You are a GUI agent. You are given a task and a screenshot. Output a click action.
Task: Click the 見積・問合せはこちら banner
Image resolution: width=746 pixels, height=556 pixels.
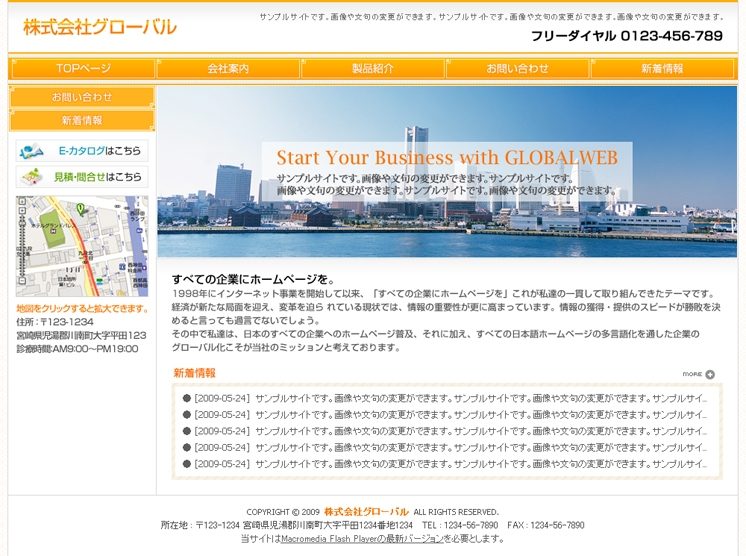coord(82,177)
